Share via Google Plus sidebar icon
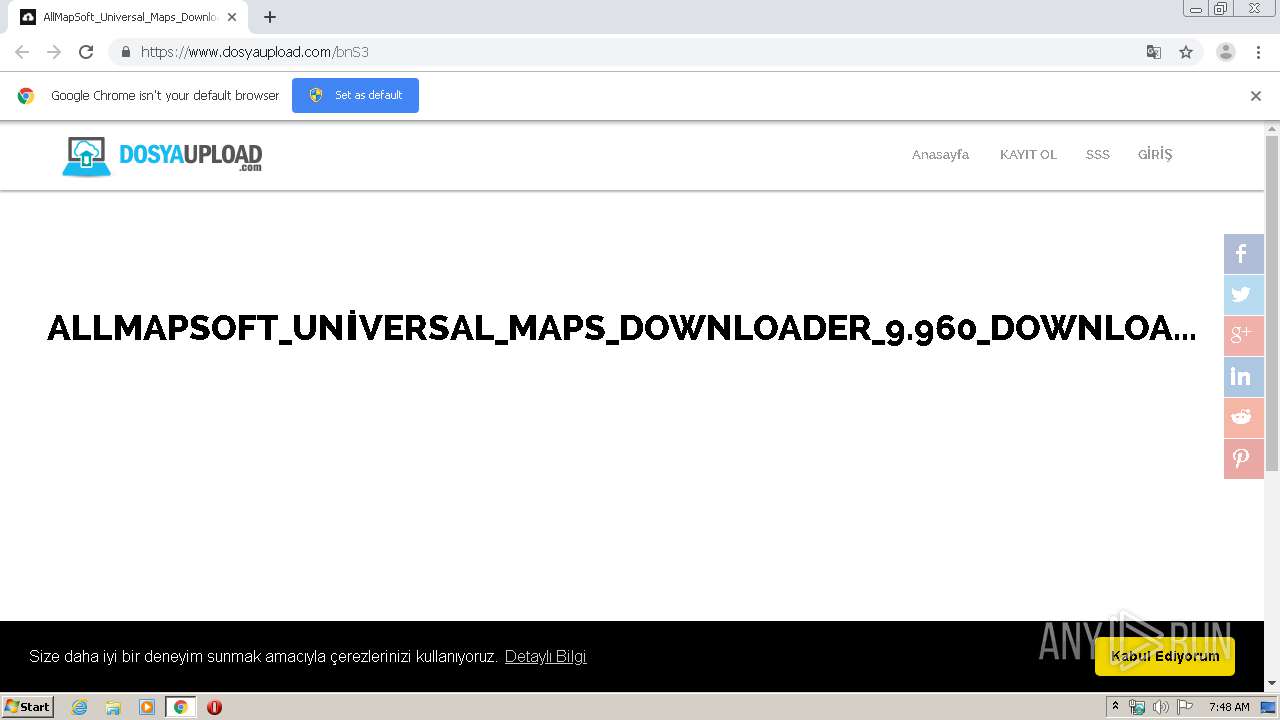 (x=1243, y=336)
